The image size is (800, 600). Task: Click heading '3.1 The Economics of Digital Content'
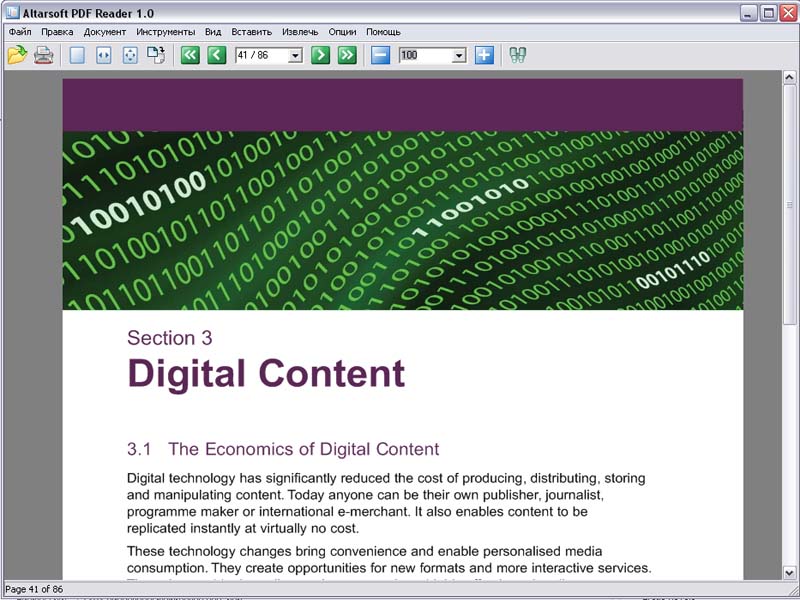(x=283, y=449)
